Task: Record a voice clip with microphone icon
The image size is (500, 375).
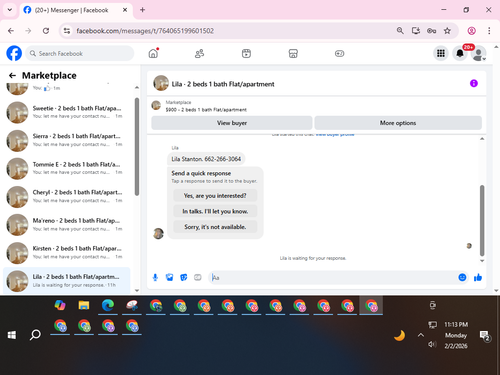Action: click(x=155, y=277)
